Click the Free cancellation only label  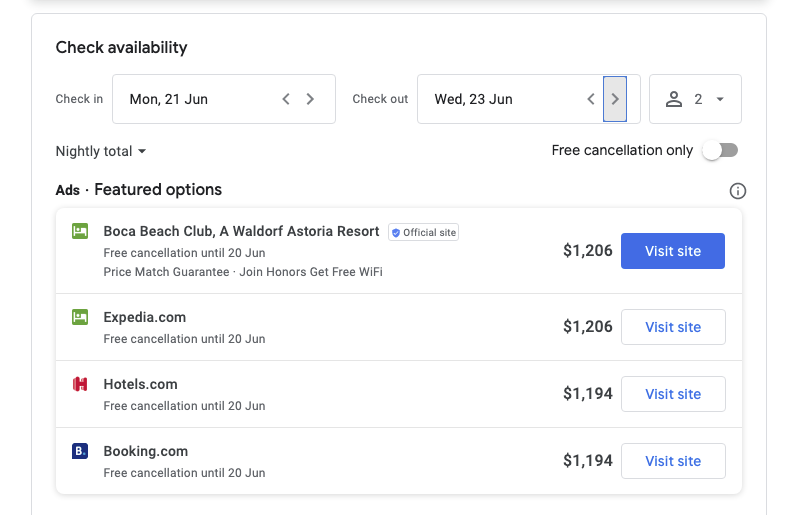click(x=622, y=150)
